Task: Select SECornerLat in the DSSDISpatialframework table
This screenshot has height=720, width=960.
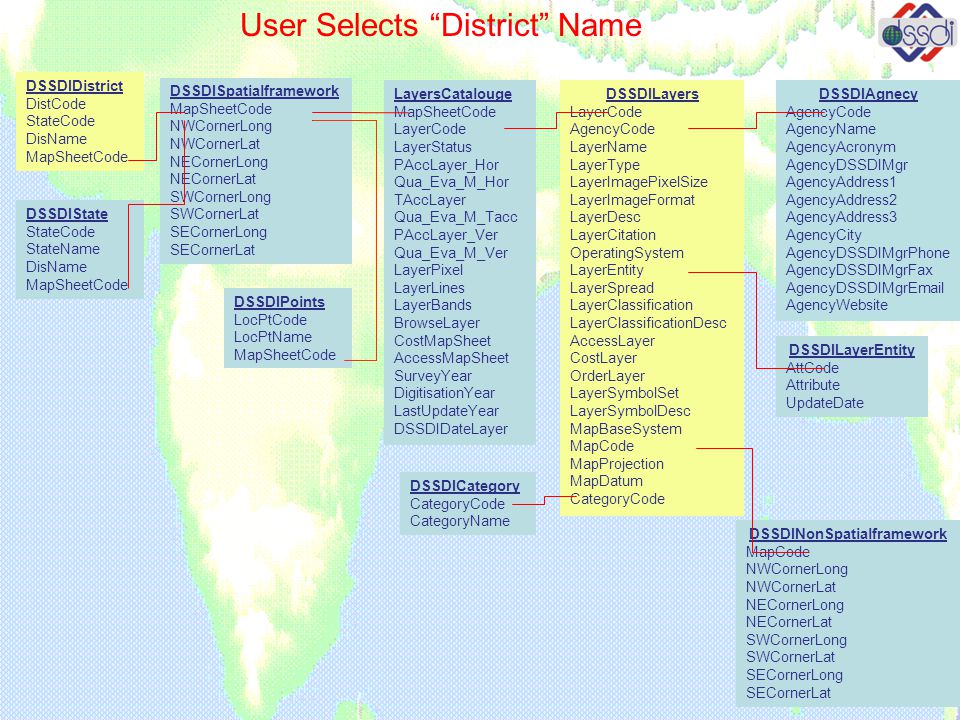Action: click(x=212, y=250)
